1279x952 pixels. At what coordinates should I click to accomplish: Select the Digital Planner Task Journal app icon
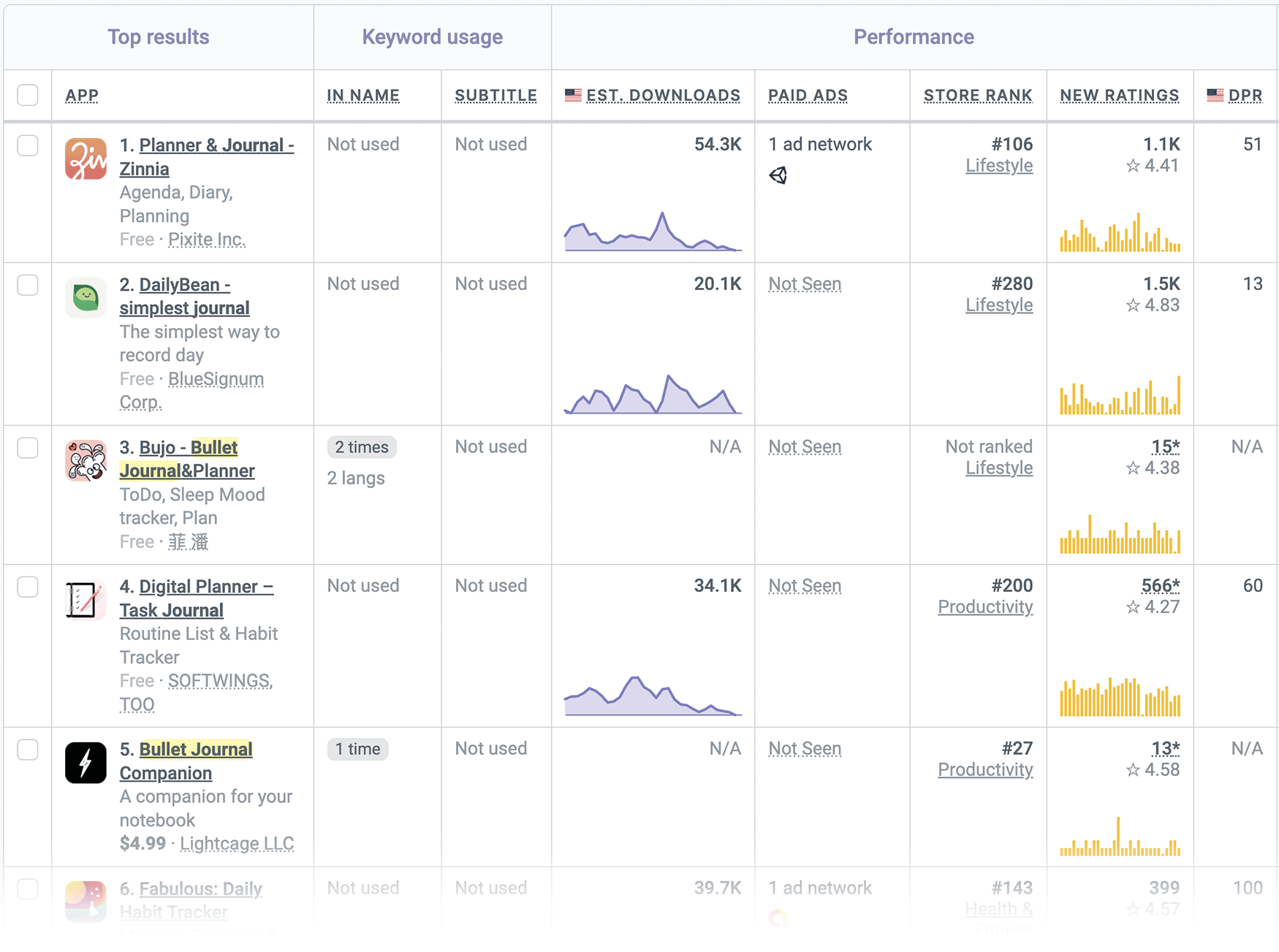pos(86,599)
